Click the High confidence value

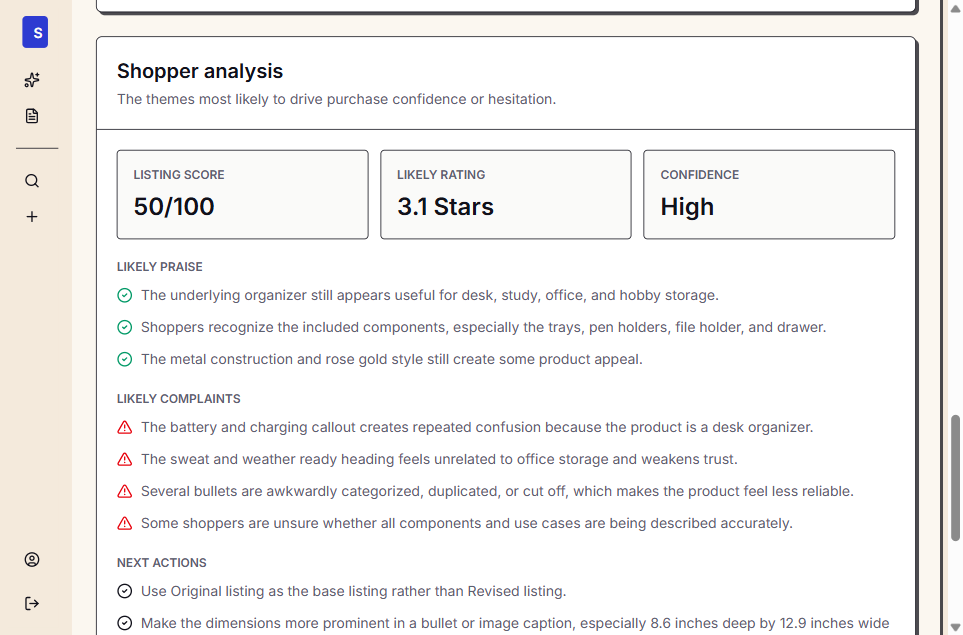[687, 207]
